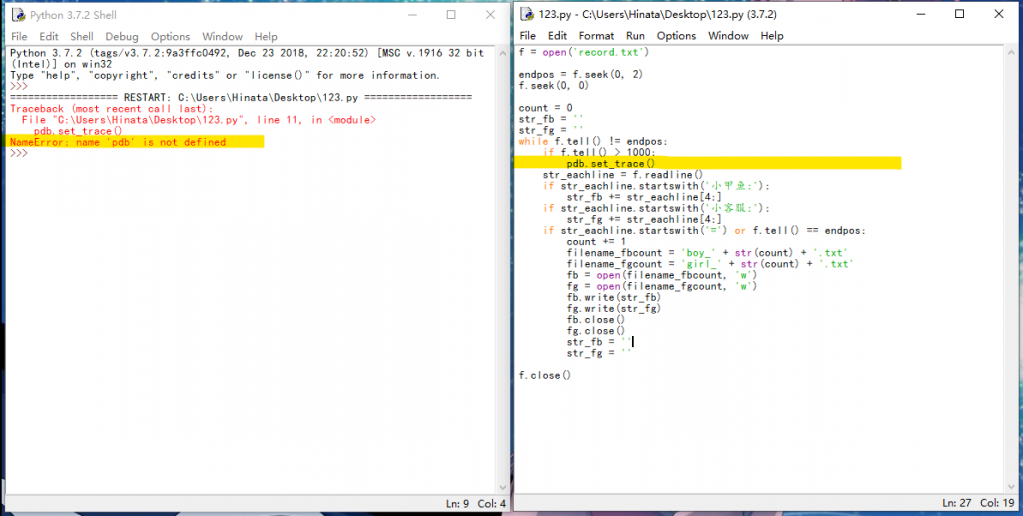The width and height of the screenshot is (1023, 516).
Task: Open the Format menu in the editor
Action: pyautogui.click(x=597, y=36)
